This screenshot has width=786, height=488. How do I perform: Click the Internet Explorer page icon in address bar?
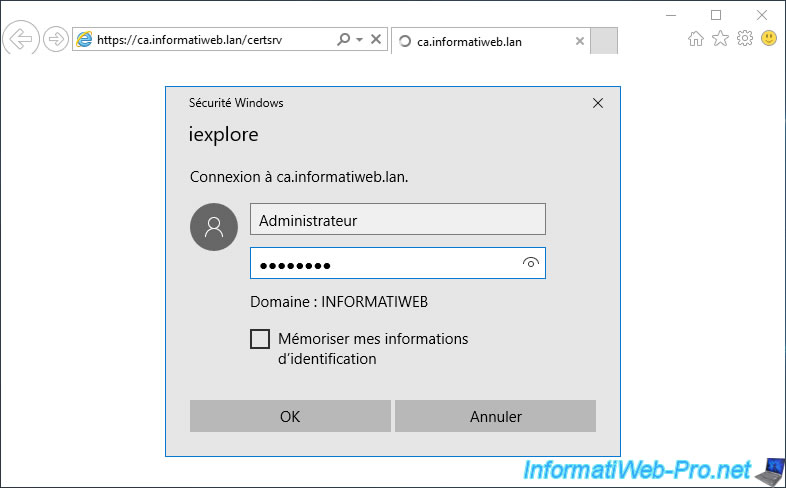tap(84, 40)
